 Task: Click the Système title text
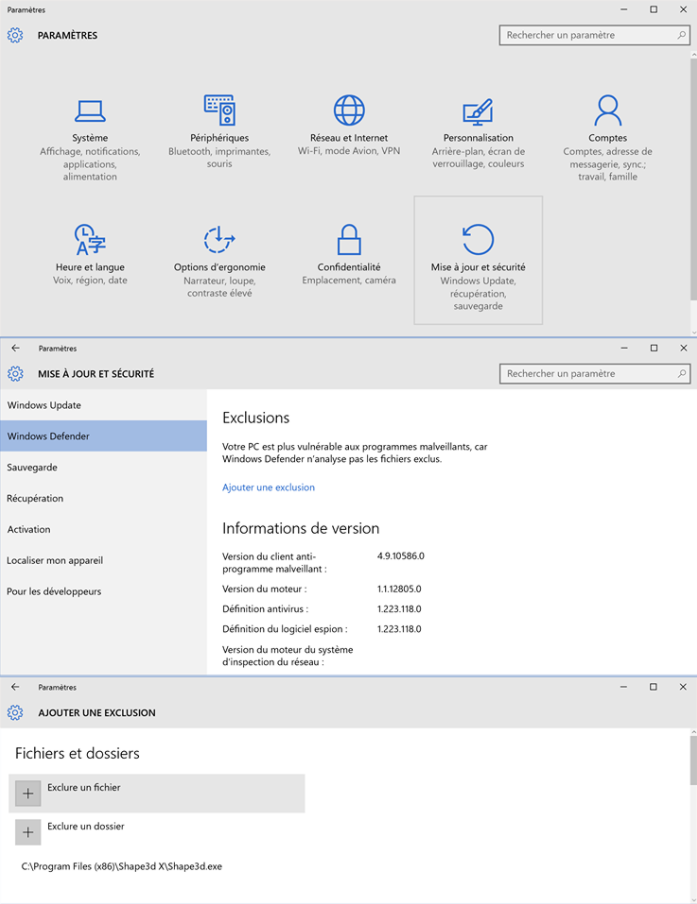click(90, 138)
